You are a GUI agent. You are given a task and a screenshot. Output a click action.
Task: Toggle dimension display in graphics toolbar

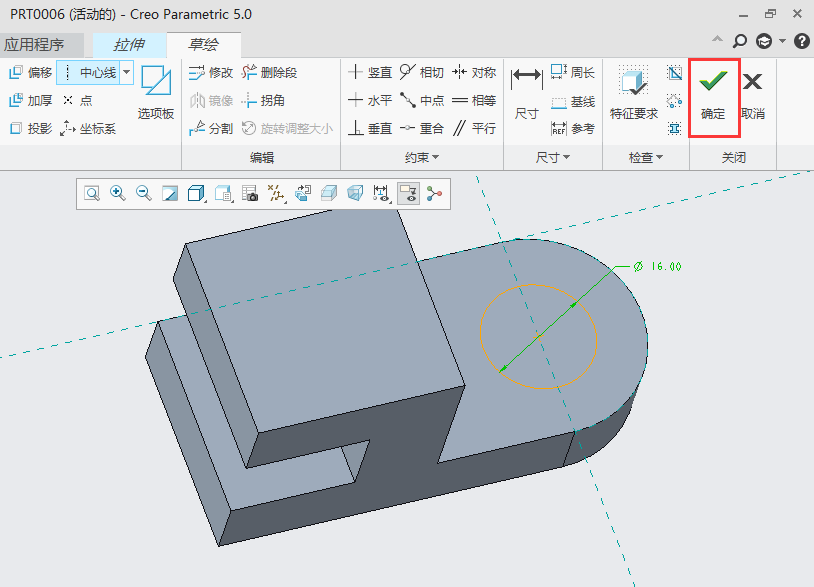(381, 194)
